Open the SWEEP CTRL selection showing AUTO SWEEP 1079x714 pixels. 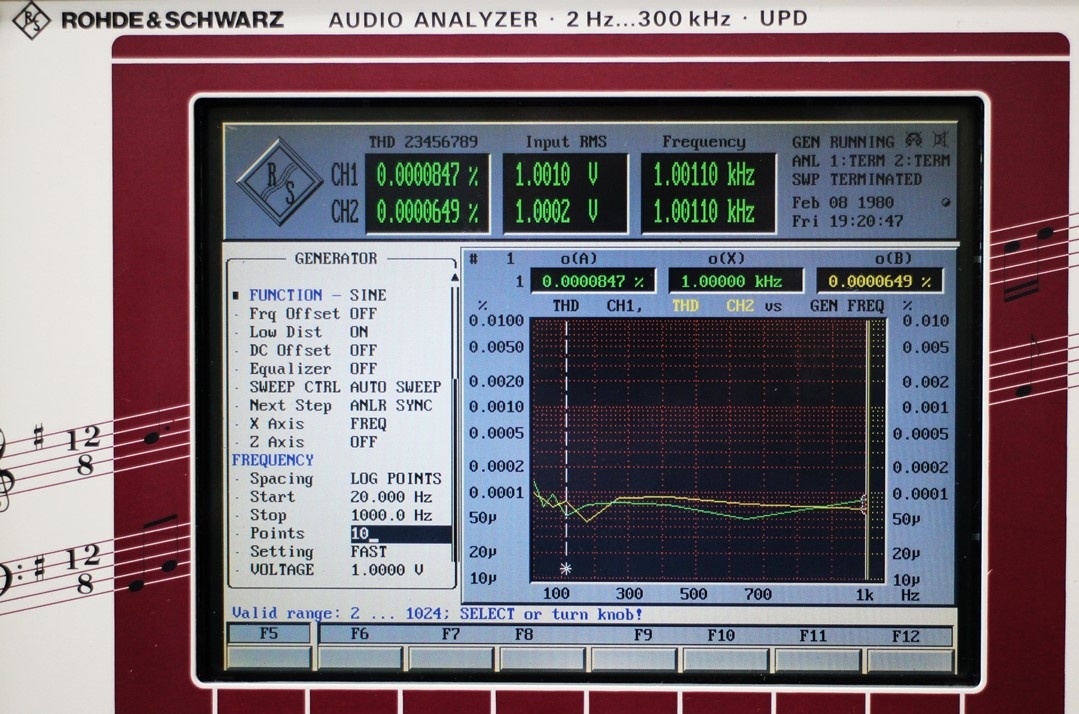tap(396, 387)
